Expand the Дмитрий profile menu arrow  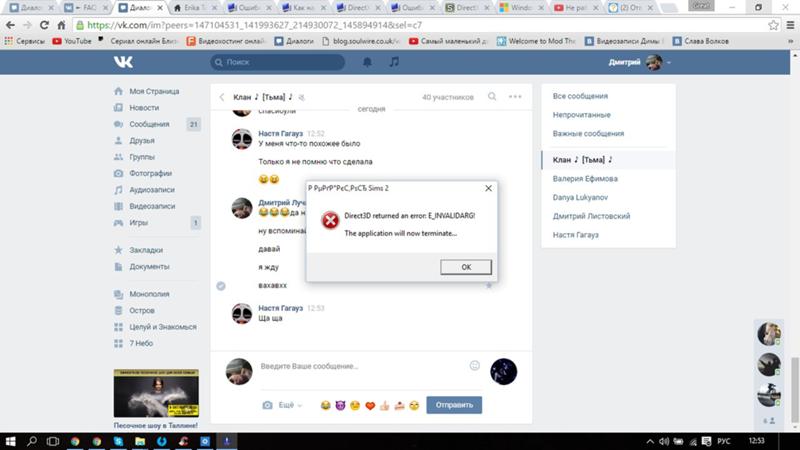(669, 63)
